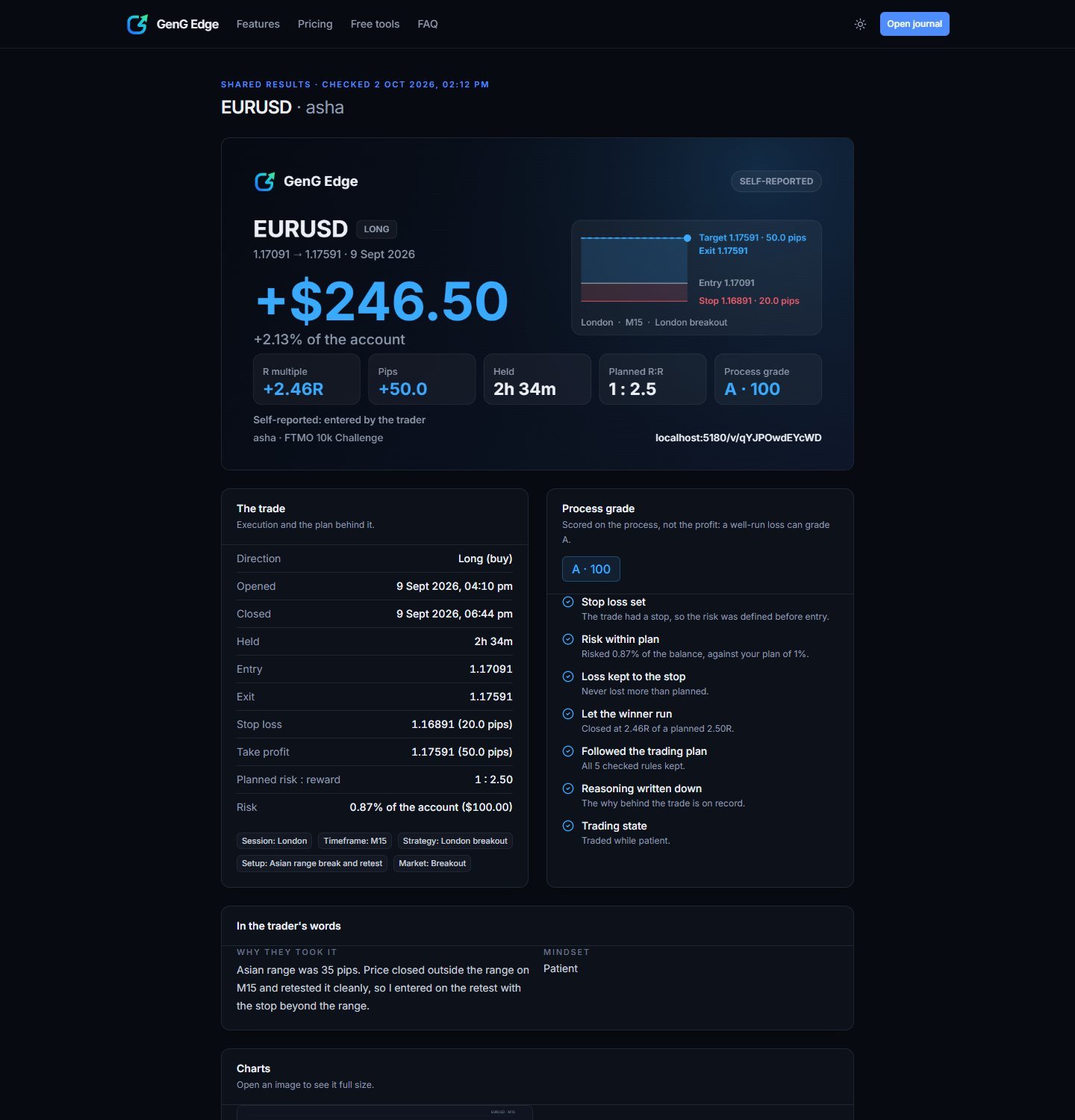Click the check icon beside Followed the trading plan
Viewport: 1075px width, 1120px height.
click(x=568, y=751)
